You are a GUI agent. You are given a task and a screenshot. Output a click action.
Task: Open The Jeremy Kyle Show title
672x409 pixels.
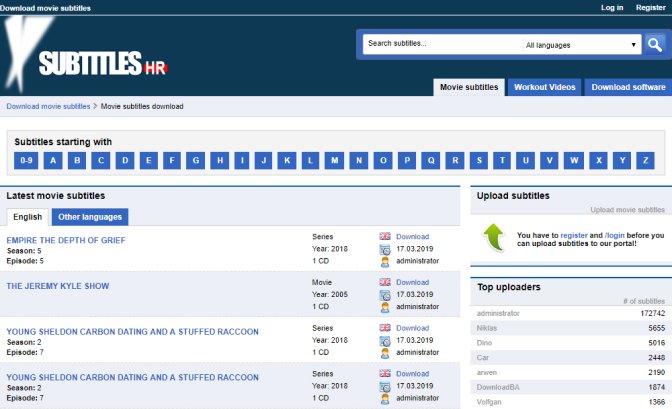click(x=57, y=286)
